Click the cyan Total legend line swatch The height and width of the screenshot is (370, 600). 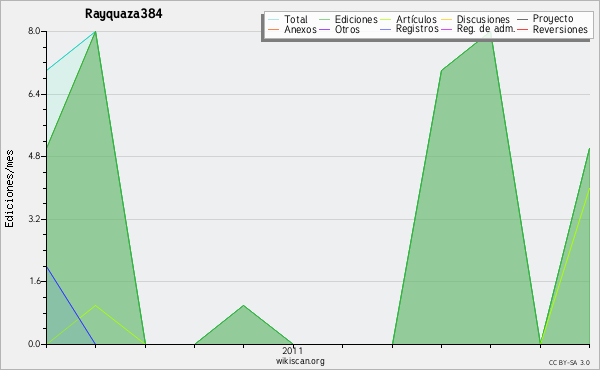(274, 20)
